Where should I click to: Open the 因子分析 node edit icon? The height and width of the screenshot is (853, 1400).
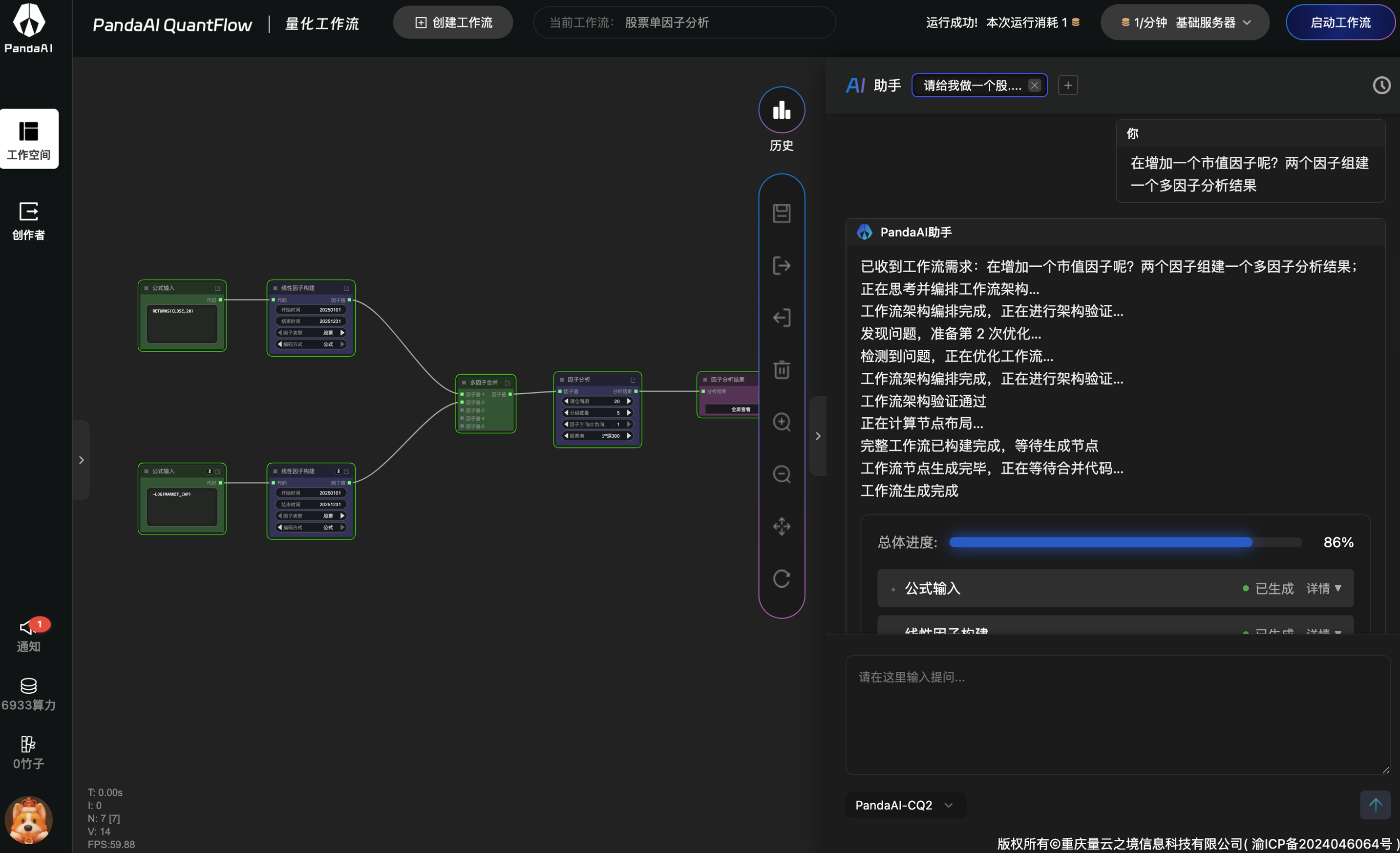pos(633,380)
